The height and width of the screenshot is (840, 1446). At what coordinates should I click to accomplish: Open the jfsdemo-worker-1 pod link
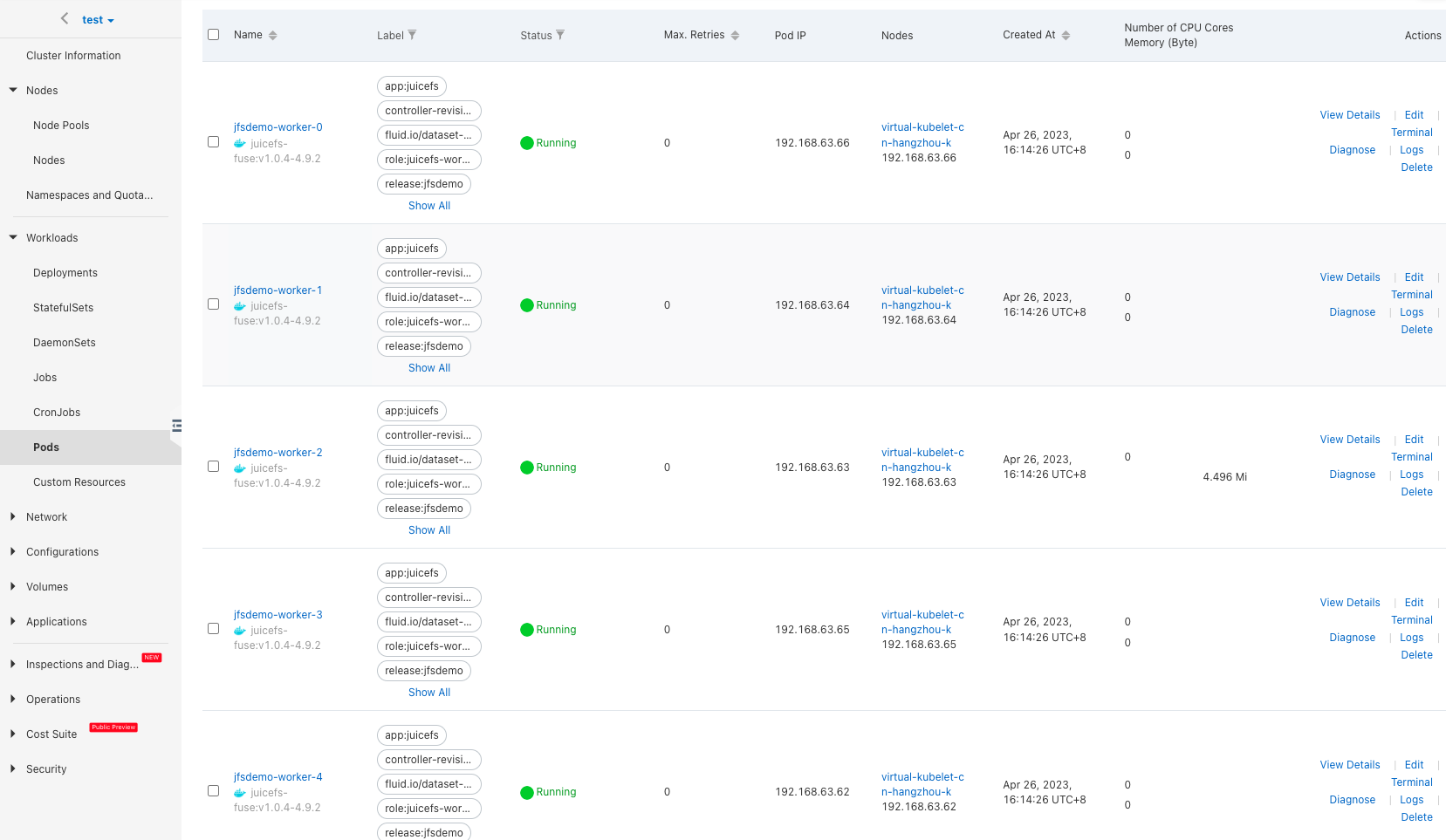pyautogui.click(x=278, y=290)
